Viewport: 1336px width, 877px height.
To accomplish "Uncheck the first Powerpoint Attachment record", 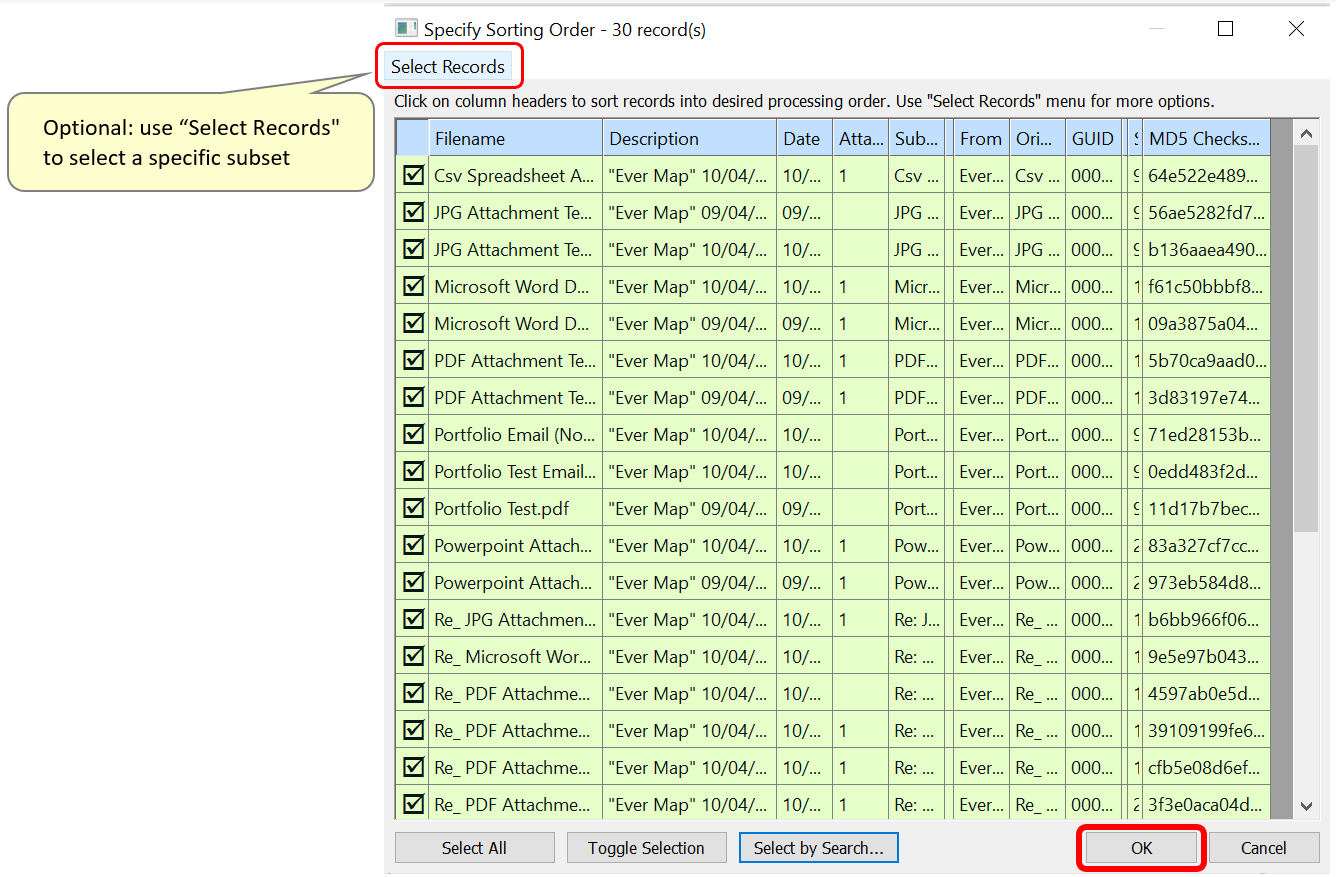I will [x=412, y=545].
